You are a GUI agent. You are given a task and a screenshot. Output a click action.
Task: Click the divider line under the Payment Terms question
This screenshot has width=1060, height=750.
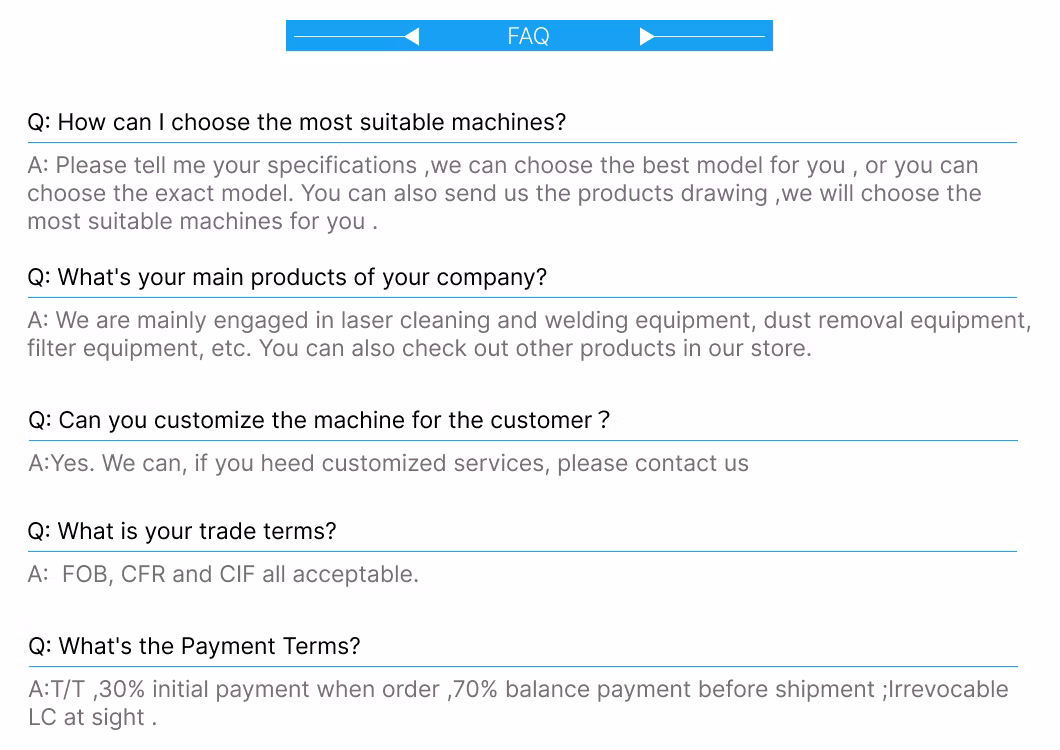click(x=522, y=666)
